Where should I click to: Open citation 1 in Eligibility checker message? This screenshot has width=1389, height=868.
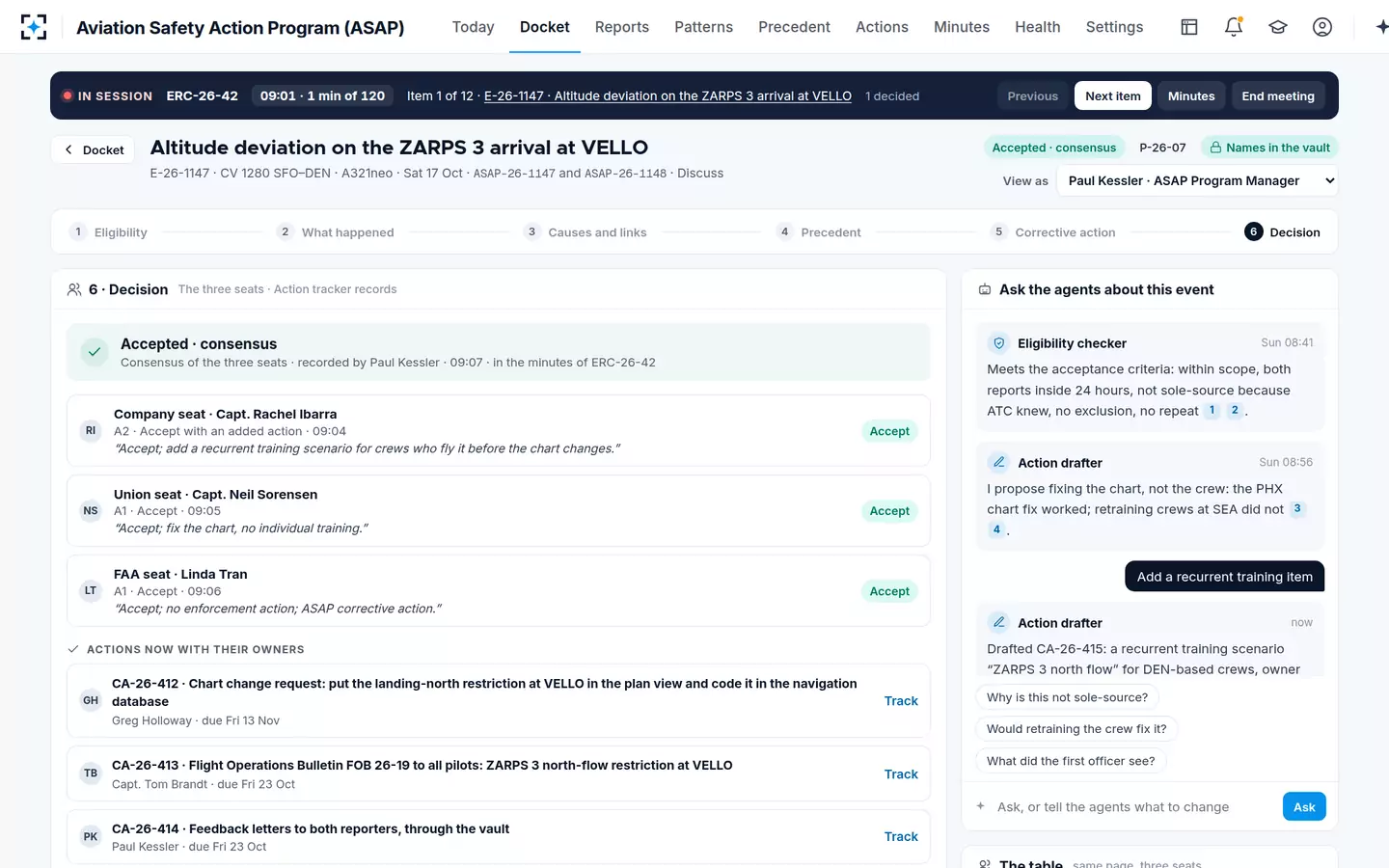[1212, 410]
